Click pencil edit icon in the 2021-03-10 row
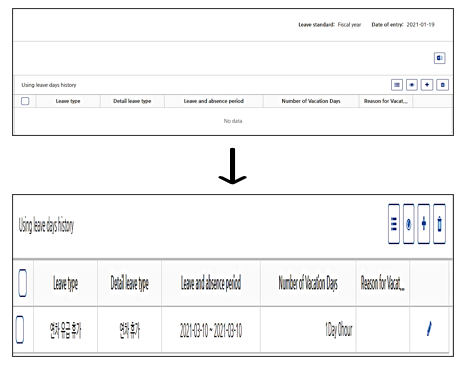 tap(429, 328)
